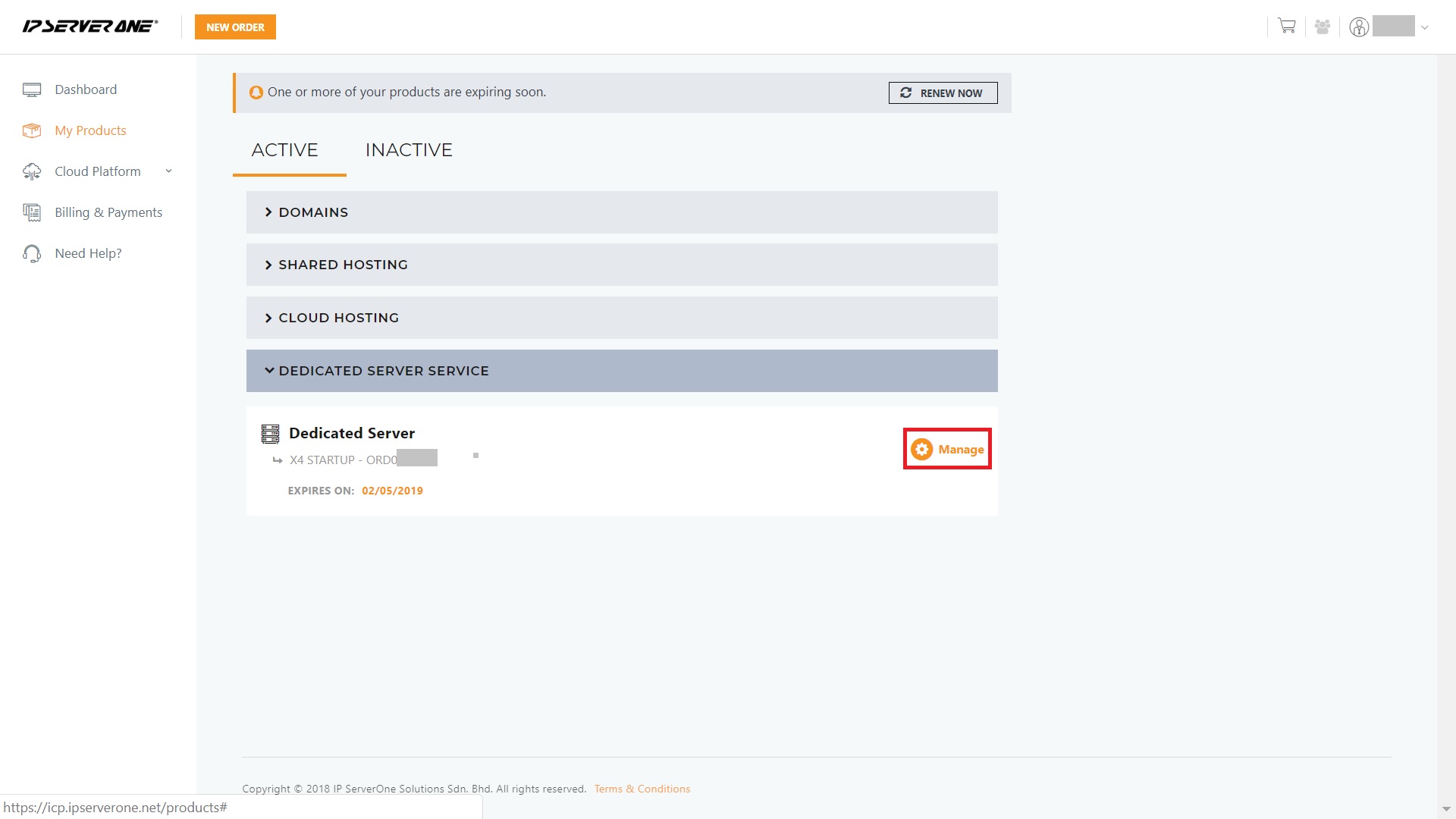Expand the CLOUD HOSTING section
Image resolution: width=1456 pixels, height=819 pixels.
pyautogui.click(x=622, y=318)
